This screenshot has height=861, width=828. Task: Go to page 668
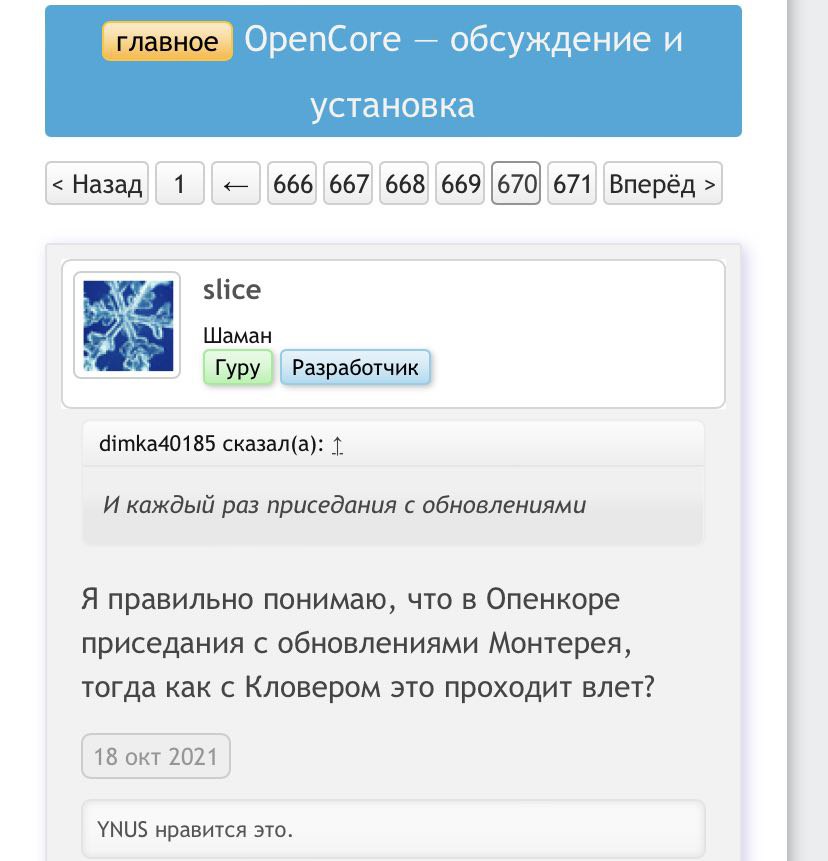404,183
